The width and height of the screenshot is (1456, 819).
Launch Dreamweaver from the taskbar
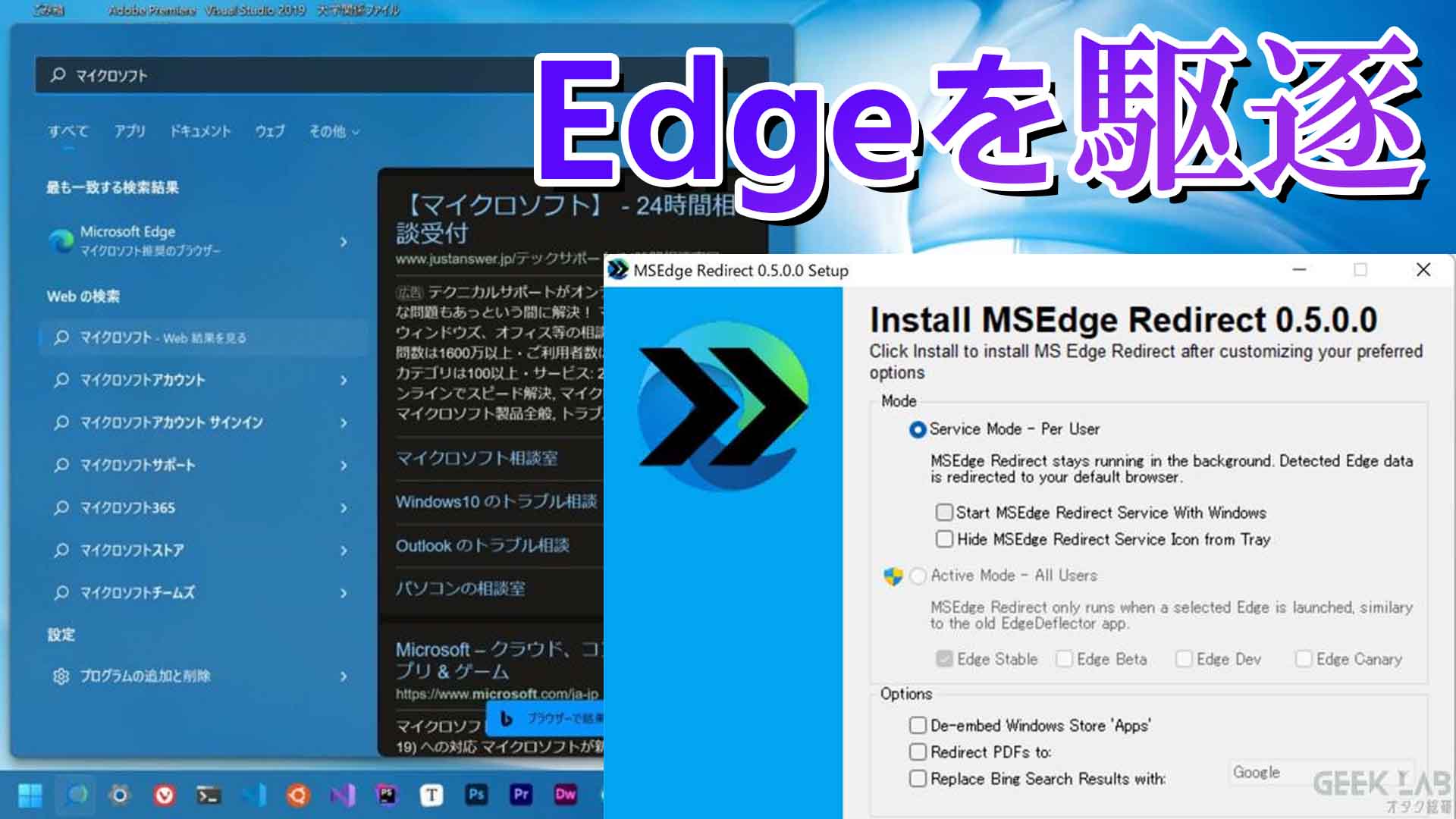click(566, 795)
